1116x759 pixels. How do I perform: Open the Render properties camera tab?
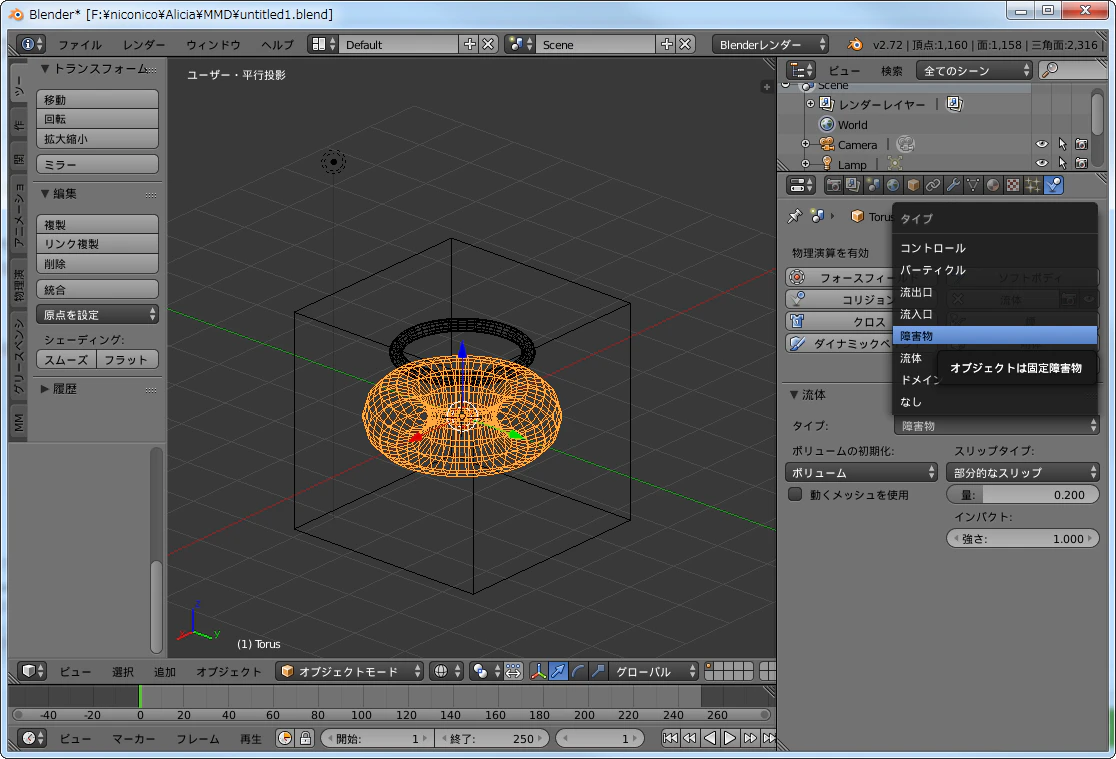[833, 185]
